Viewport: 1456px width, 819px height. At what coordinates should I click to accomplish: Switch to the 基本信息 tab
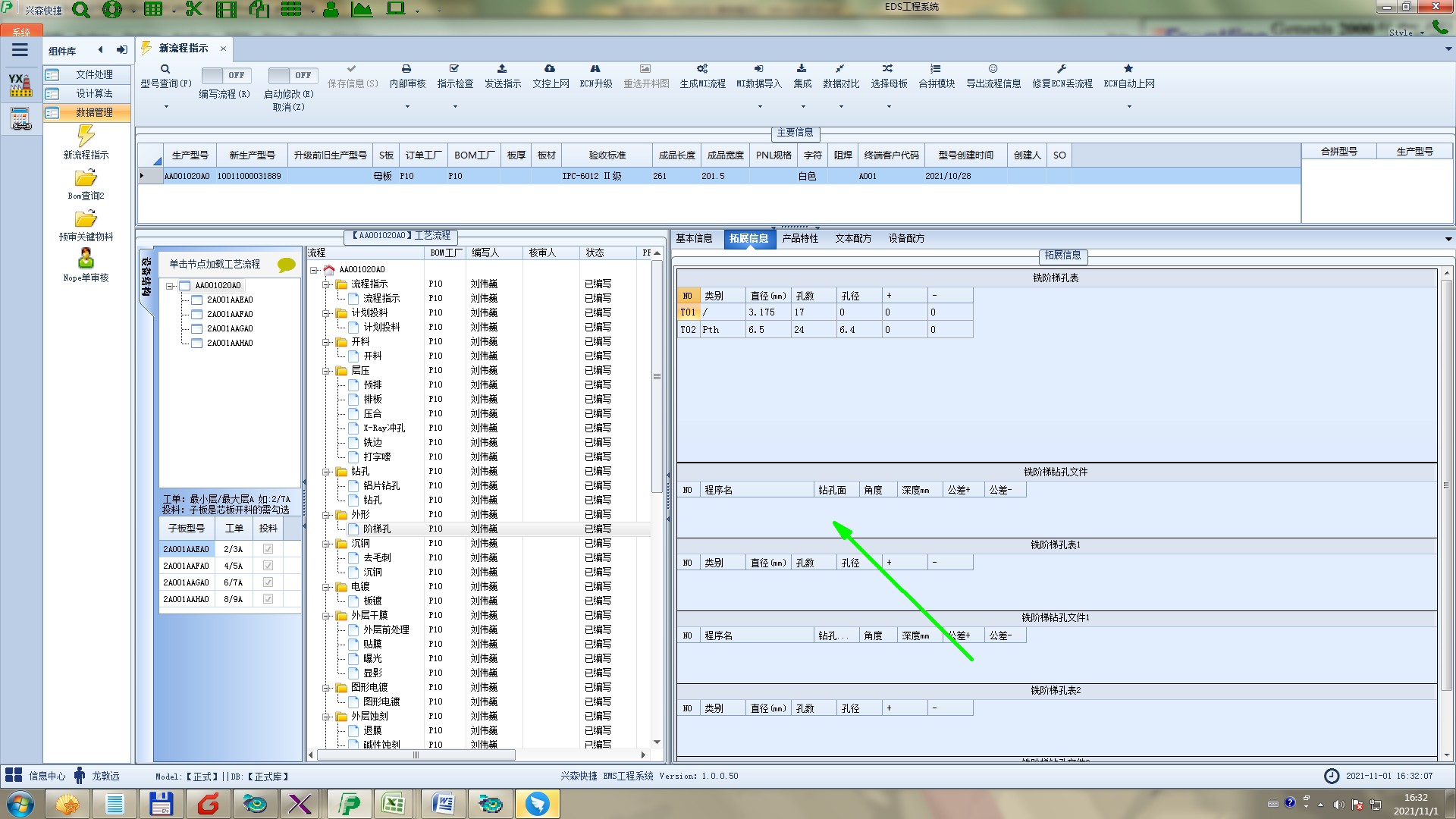pyautogui.click(x=694, y=238)
